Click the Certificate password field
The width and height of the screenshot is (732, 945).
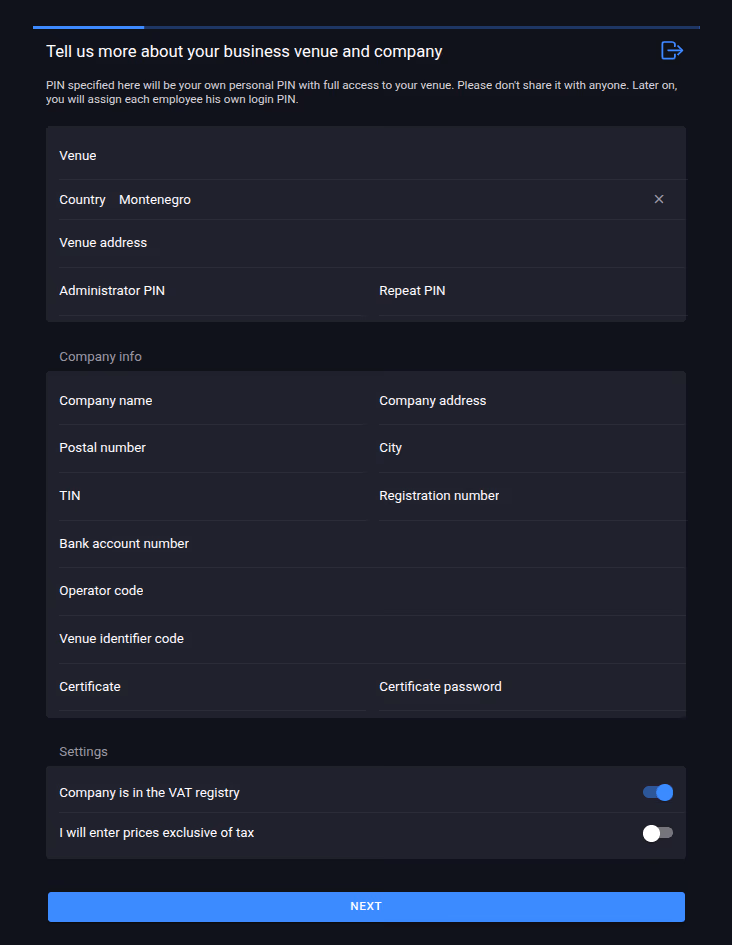533,688
